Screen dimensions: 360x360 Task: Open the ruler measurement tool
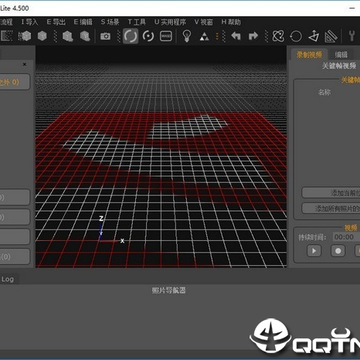(x=331, y=36)
